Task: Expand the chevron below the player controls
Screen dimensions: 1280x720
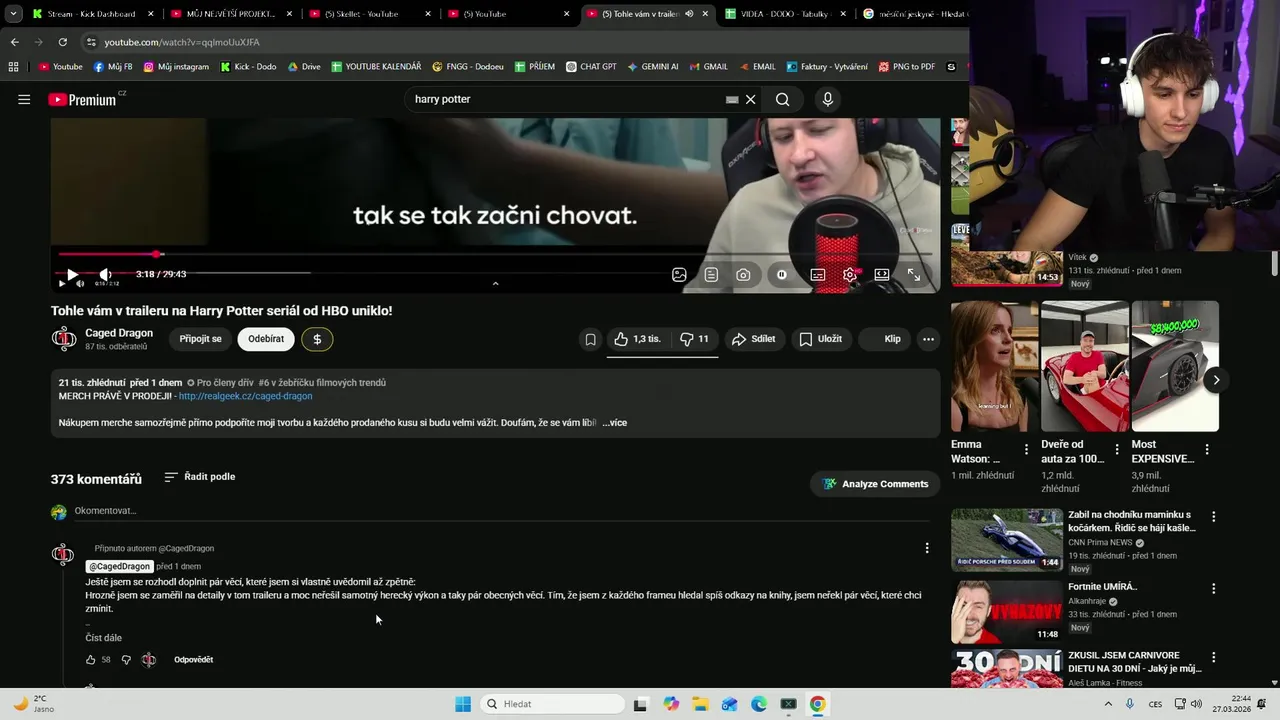Action: point(495,284)
